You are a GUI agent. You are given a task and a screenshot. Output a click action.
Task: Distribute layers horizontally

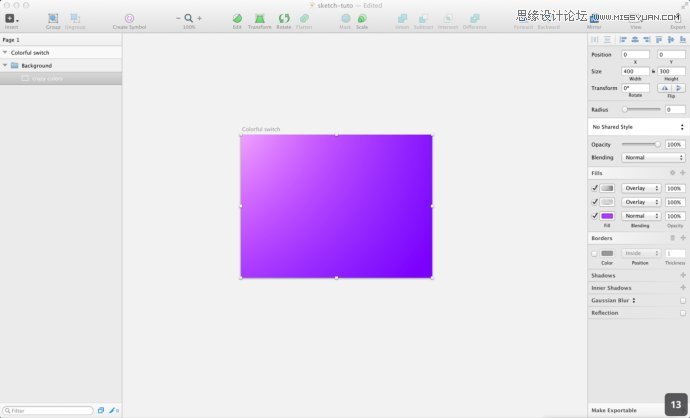(x=595, y=40)
